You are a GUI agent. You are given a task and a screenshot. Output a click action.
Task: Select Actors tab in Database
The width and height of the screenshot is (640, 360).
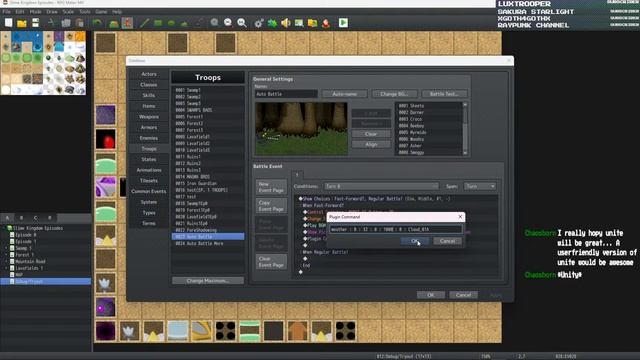tap(149, 74)
